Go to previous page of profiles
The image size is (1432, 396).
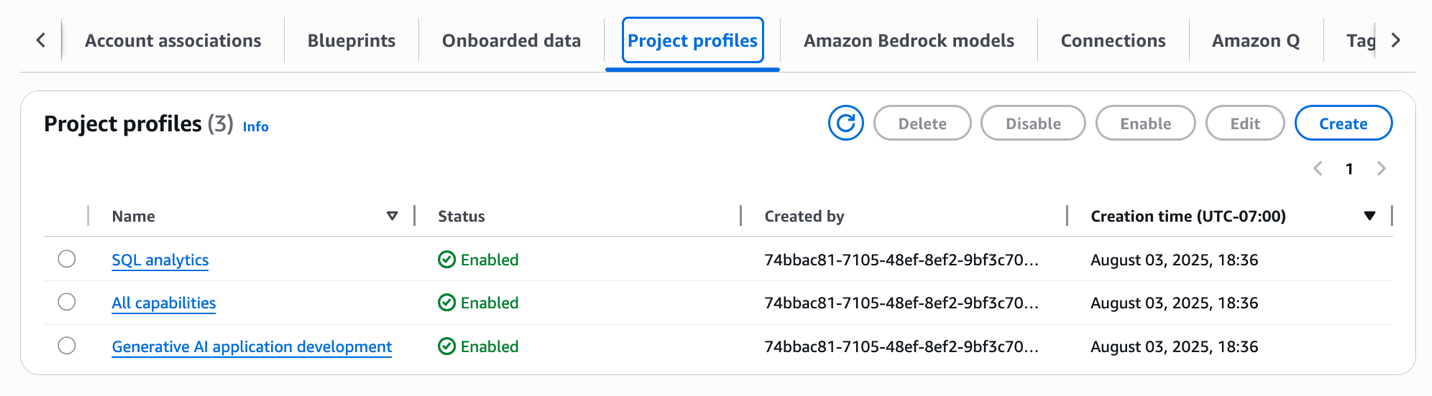pyautogui.click(x=1318, y=169)
